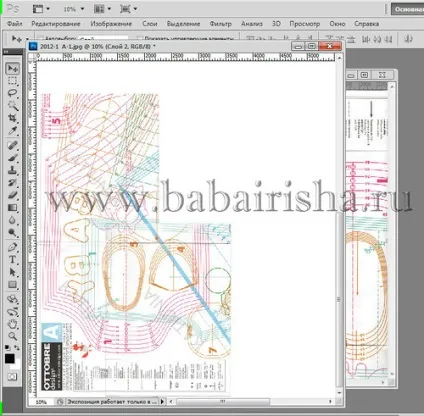Toggle the Показать управляющие элементы checkbox
The image size is (424, 416).
(140, 38)
